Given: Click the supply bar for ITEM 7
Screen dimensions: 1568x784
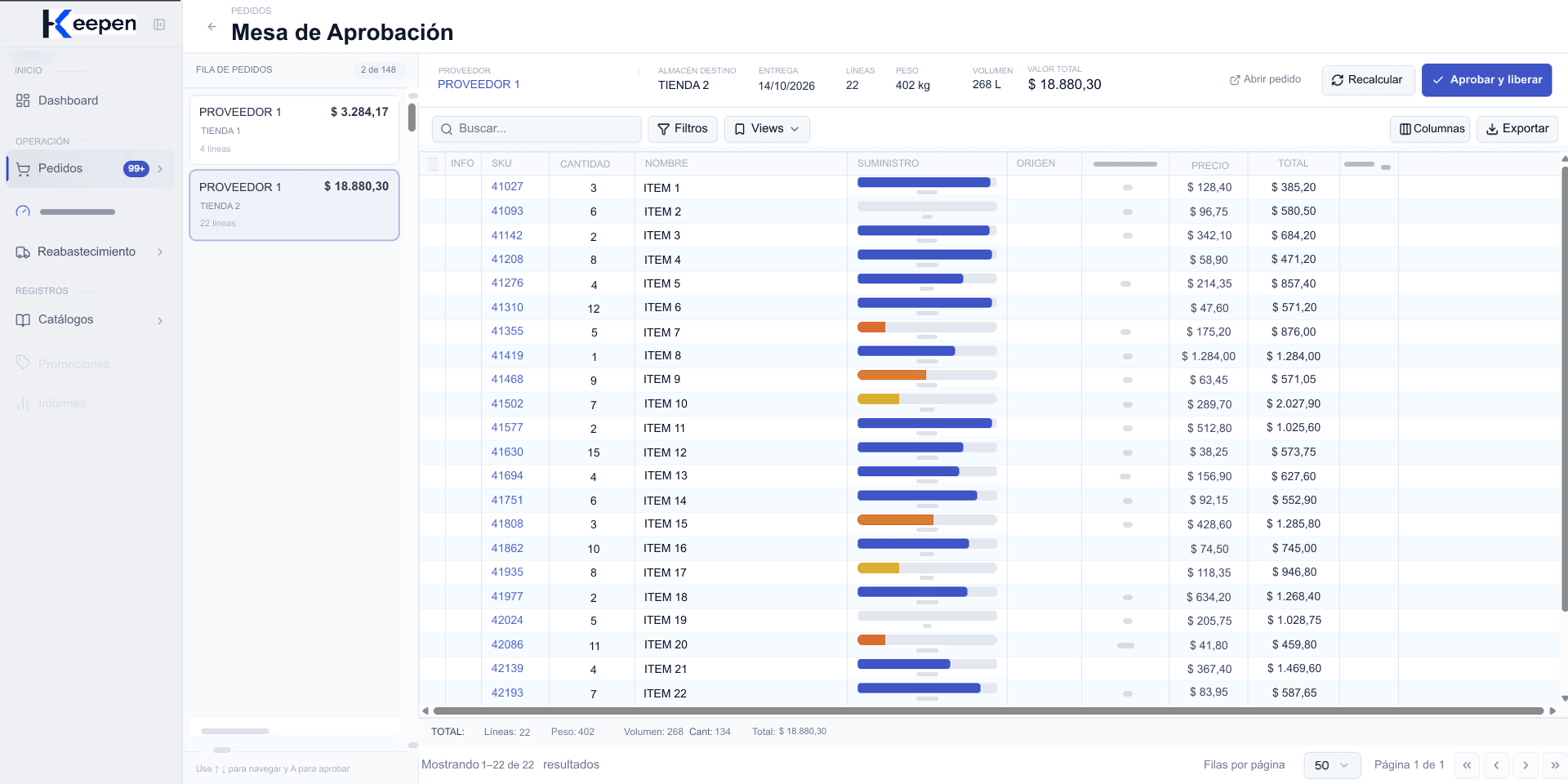Looking at the screenshot, I should (x=927, y=327).
